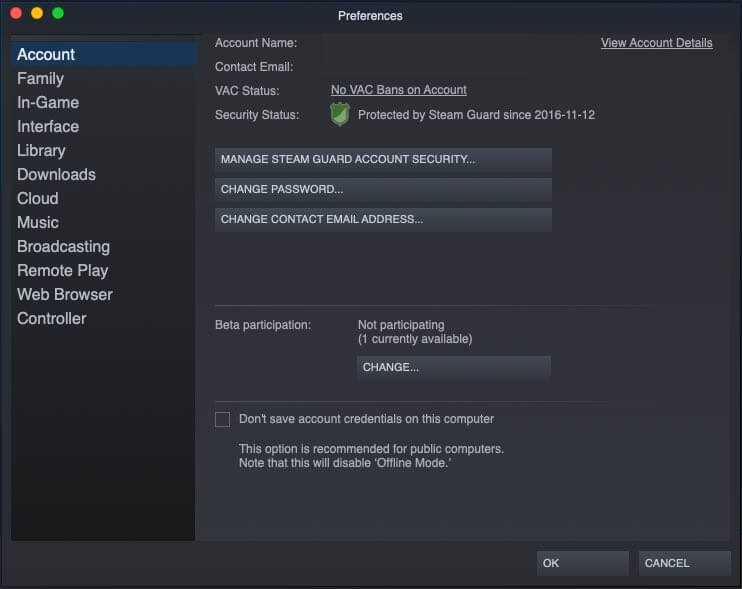Select the Controller category
742x589 pixels.
click(103, 319)
